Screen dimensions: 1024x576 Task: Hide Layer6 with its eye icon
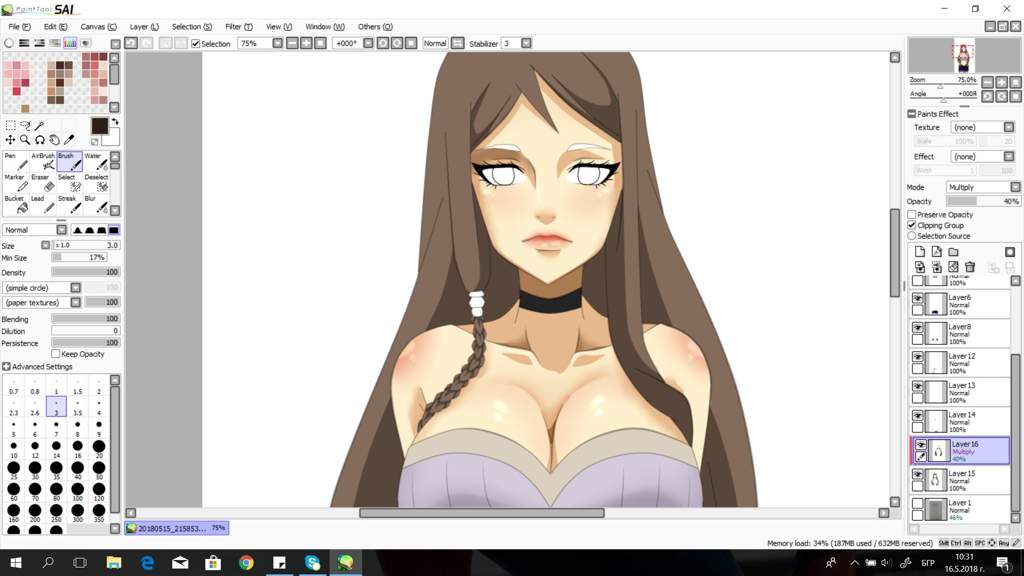click(918, 298)
